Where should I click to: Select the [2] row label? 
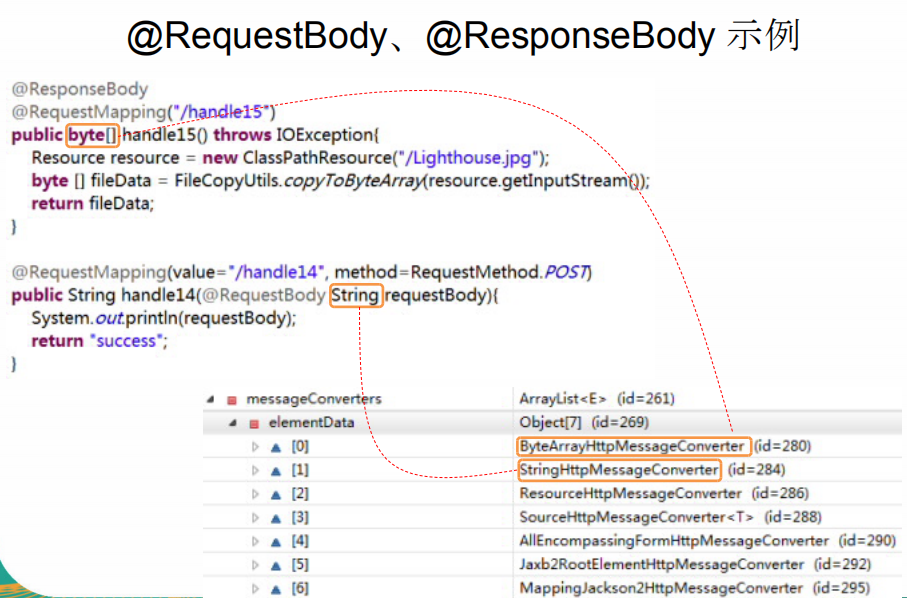(x=300, y=494)
